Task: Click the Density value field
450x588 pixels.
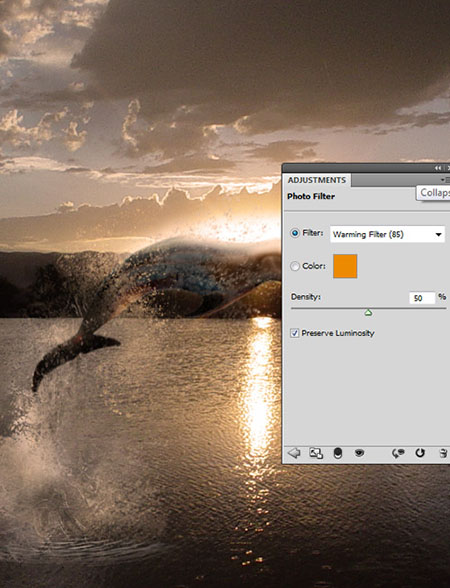Action: [x=422, y=298]
